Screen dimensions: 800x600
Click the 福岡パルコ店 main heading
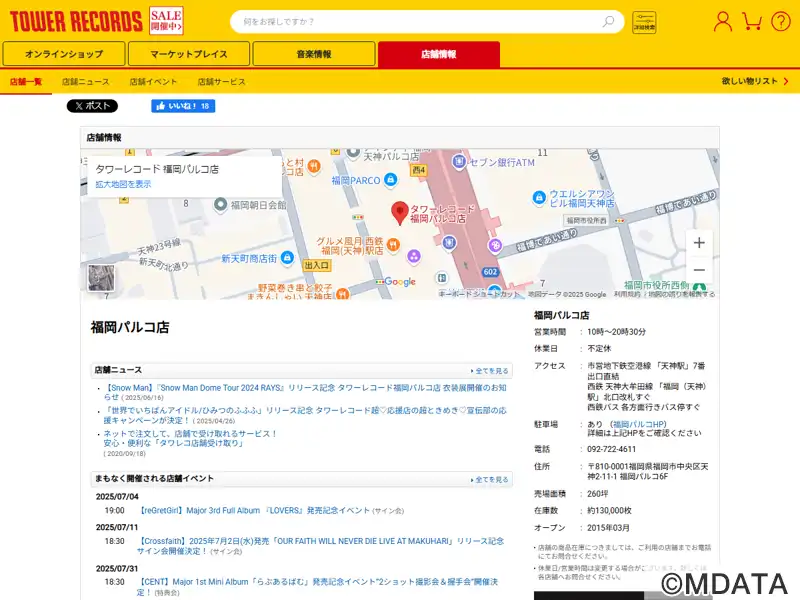coord(130,327)
